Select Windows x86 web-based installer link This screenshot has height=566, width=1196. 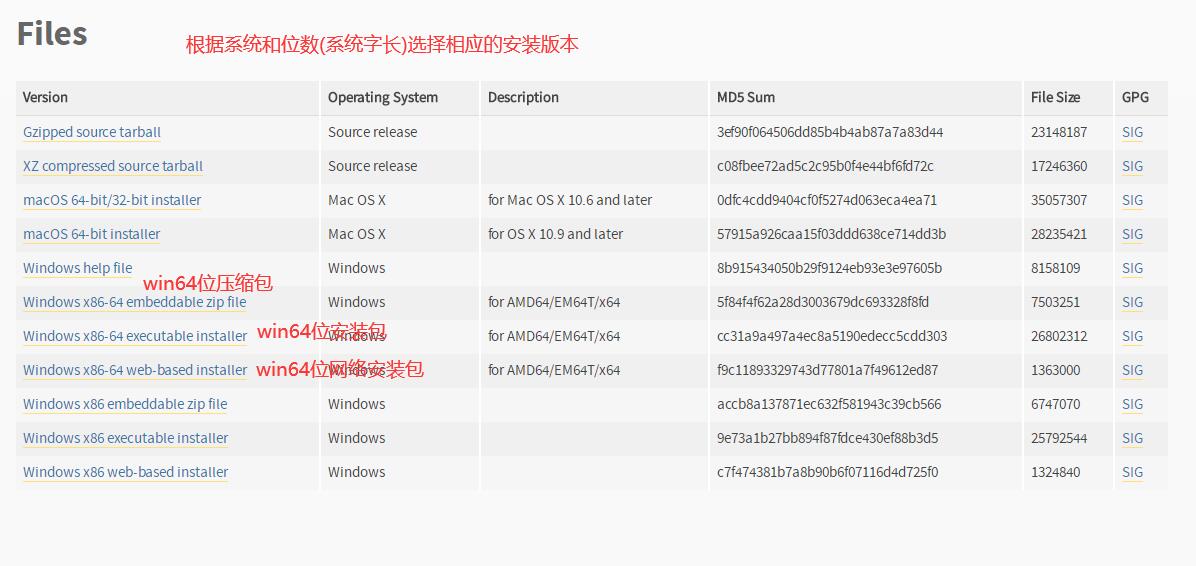click(125, 471)
